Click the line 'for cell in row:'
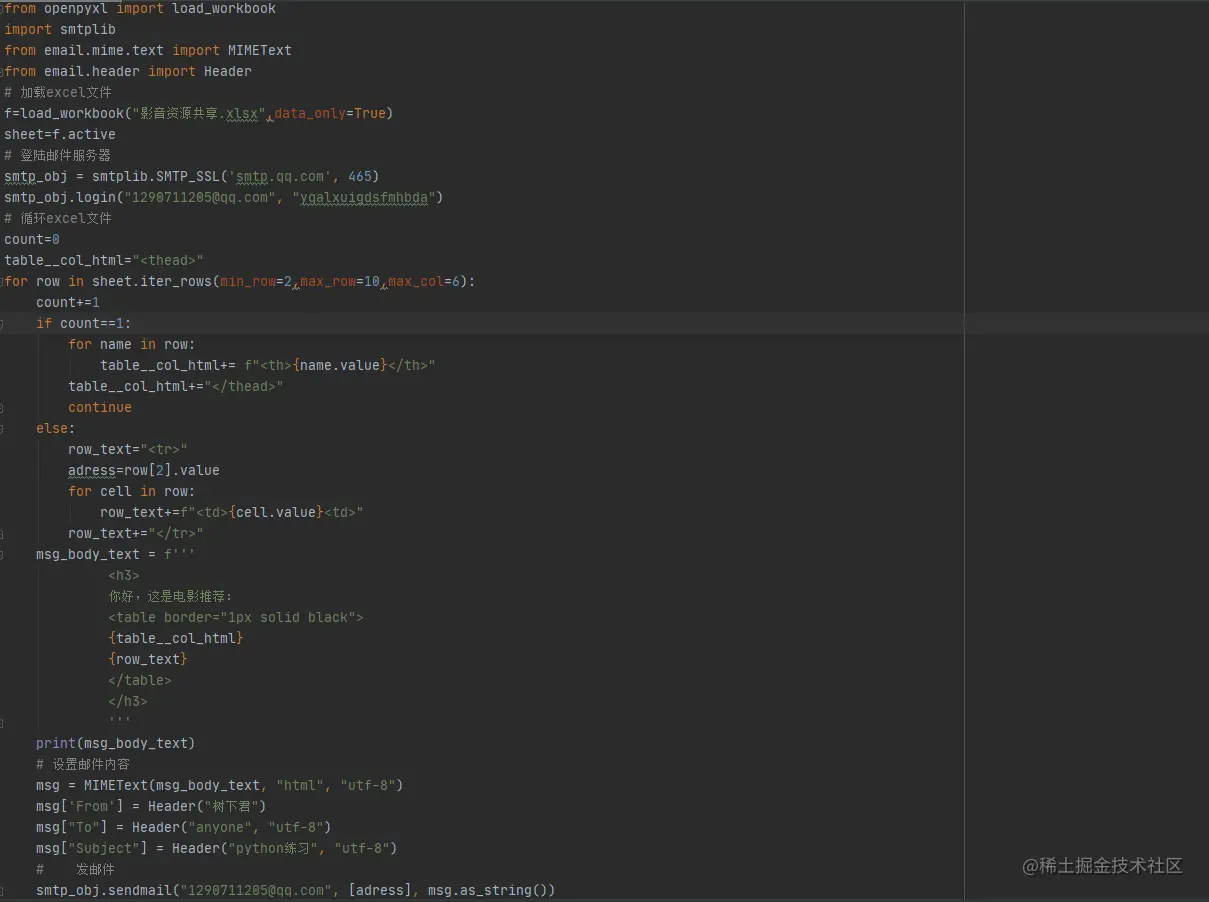The width and height of the screenshot is (1209, 902). [132, 491]
